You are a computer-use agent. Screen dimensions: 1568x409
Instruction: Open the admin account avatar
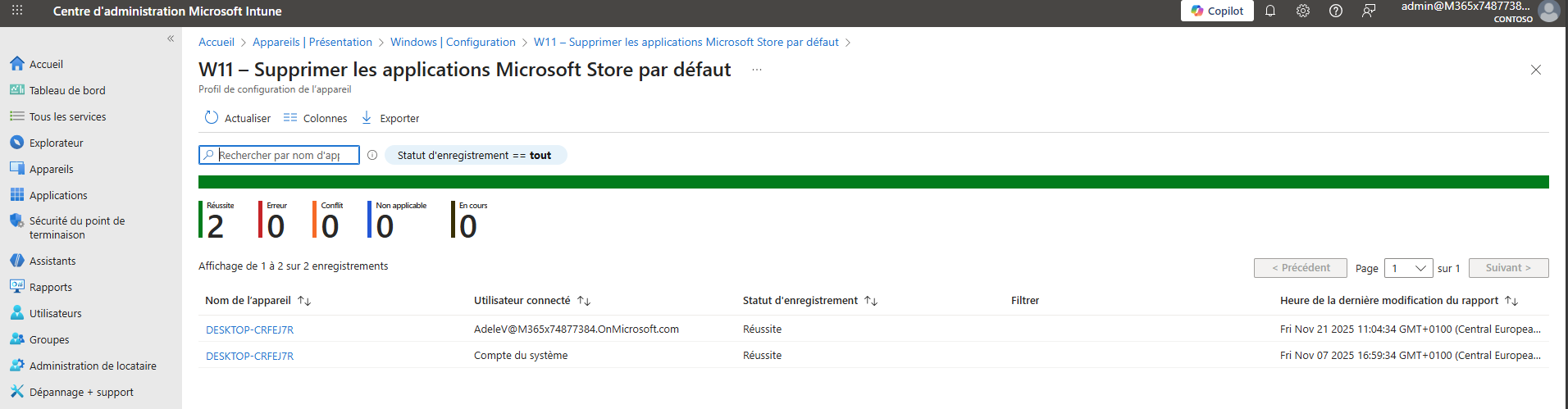(x=1549, y=11)
